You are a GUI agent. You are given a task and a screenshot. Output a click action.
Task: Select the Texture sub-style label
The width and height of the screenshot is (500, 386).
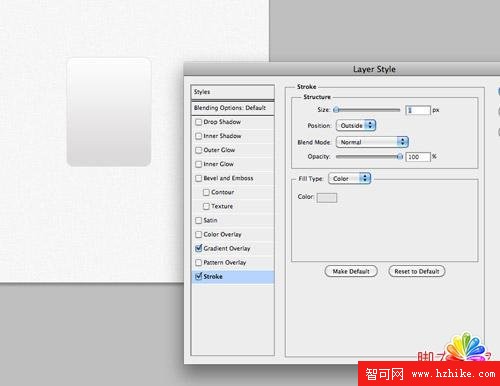[x=222, y=206]
